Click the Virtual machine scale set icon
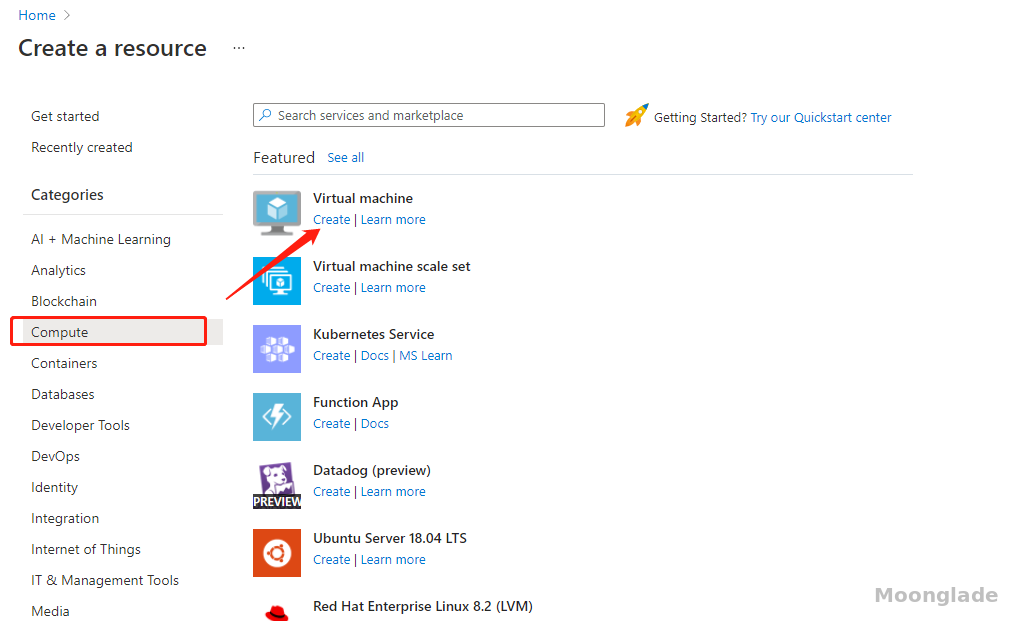 tap(277, 280)
